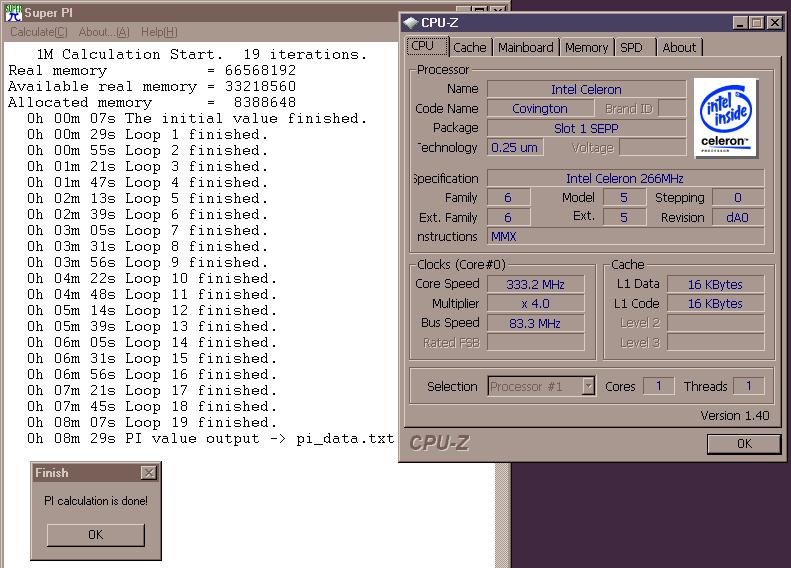Select the CPU tab in CPU-Z
Image resolution: width=791 pixels, height=568 pixels.
(x=427, y=46)
